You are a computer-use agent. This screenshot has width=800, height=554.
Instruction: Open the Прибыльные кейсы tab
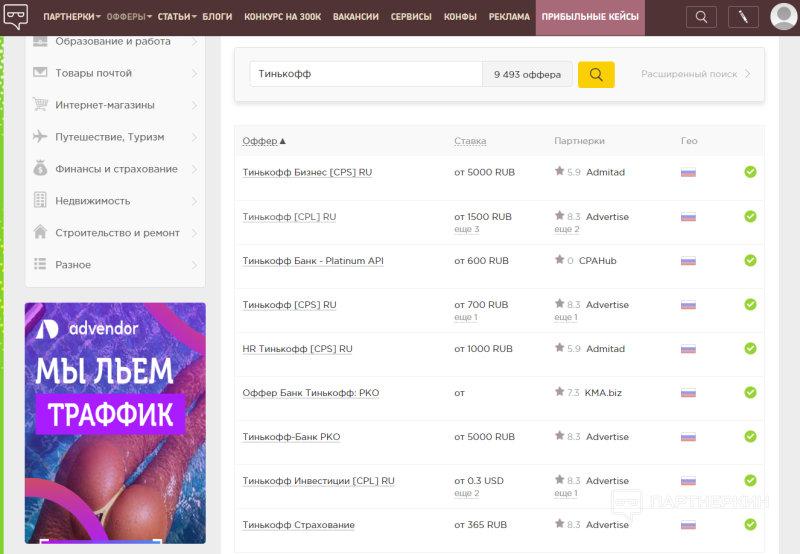pyautogui.click(x=590, y=17)
